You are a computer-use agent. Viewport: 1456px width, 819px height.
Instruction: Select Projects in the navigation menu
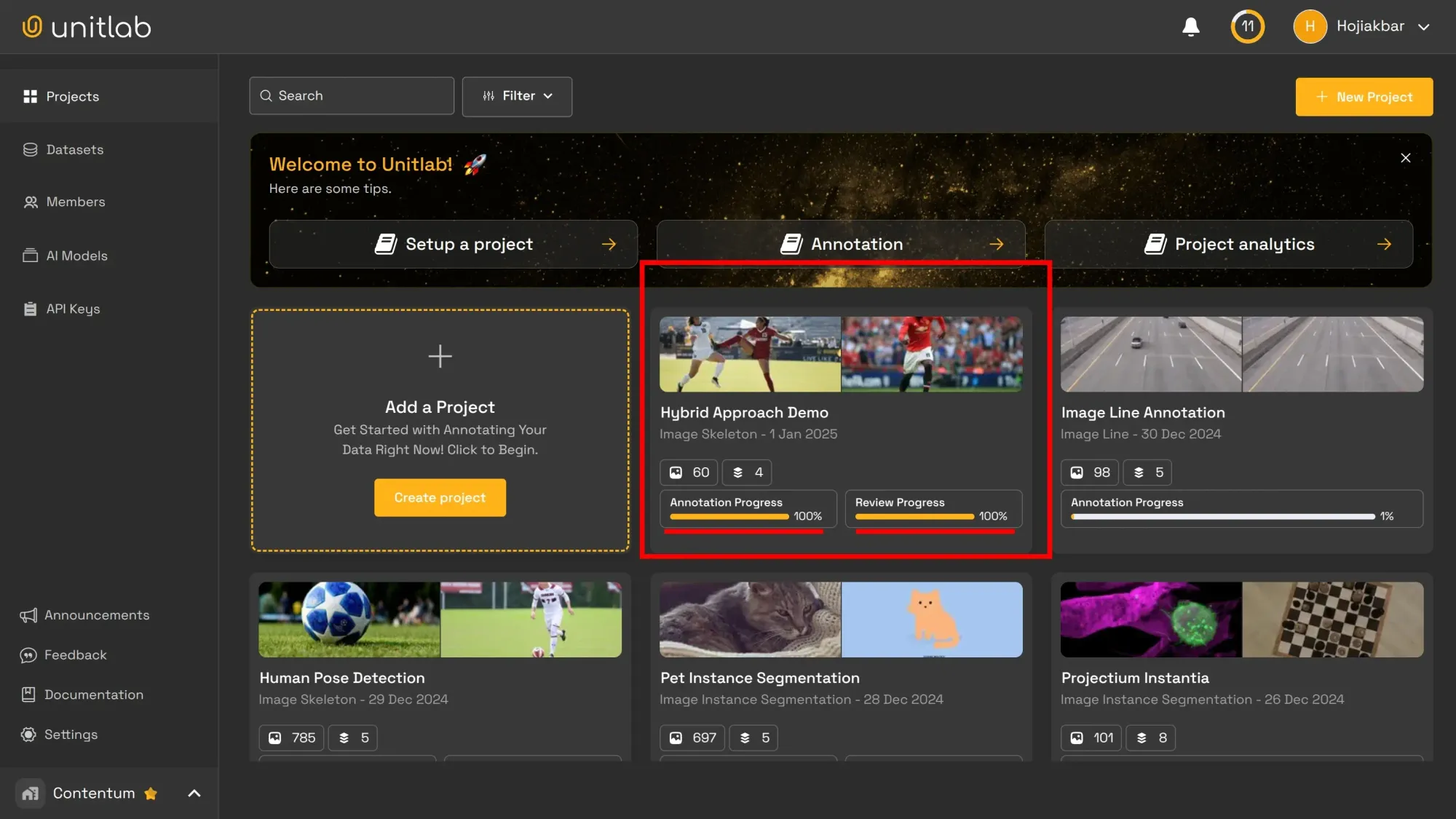pyautogui.click(x=72, y=96)
